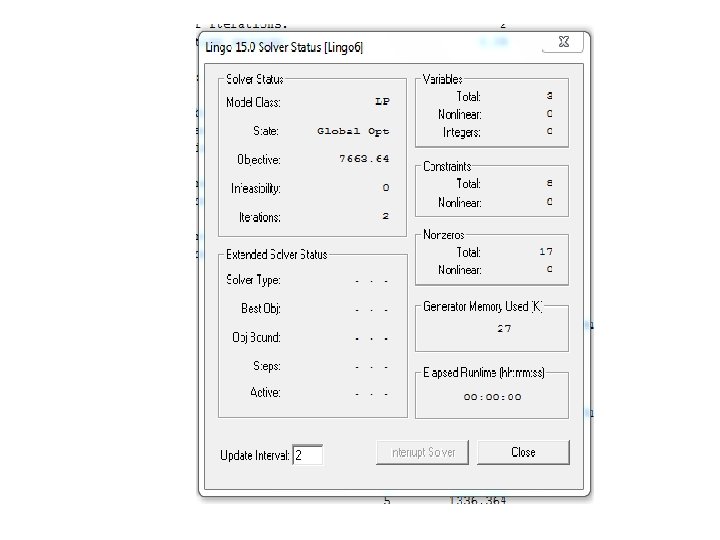Click 1336.364 in the background window
720x540 pixels.
(x=478, y=501)
